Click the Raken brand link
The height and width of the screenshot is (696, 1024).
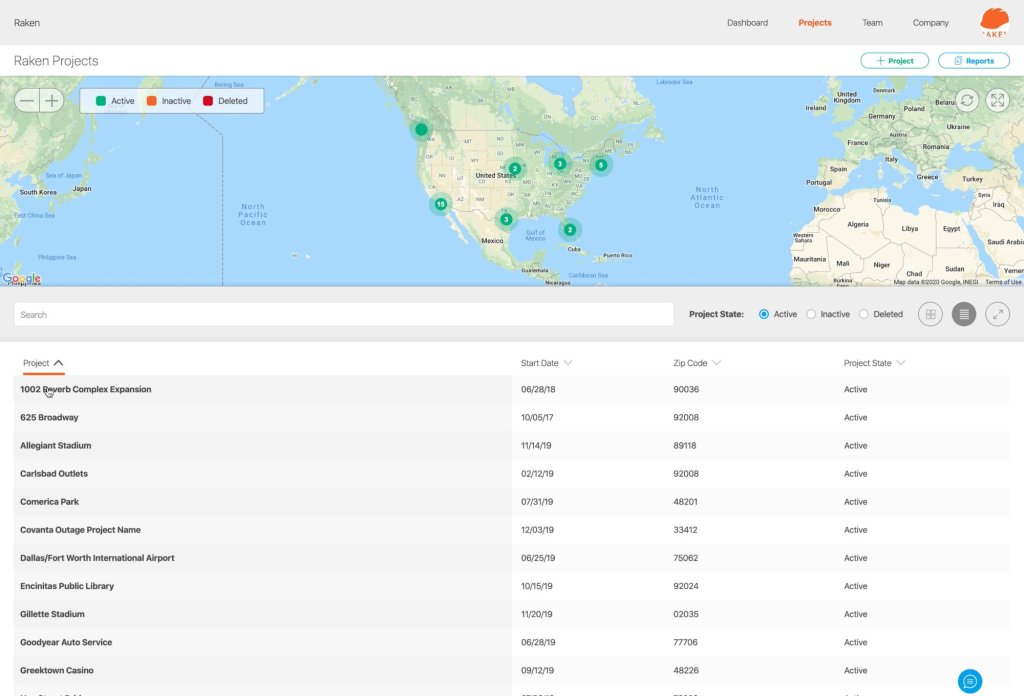pos(27,23)
